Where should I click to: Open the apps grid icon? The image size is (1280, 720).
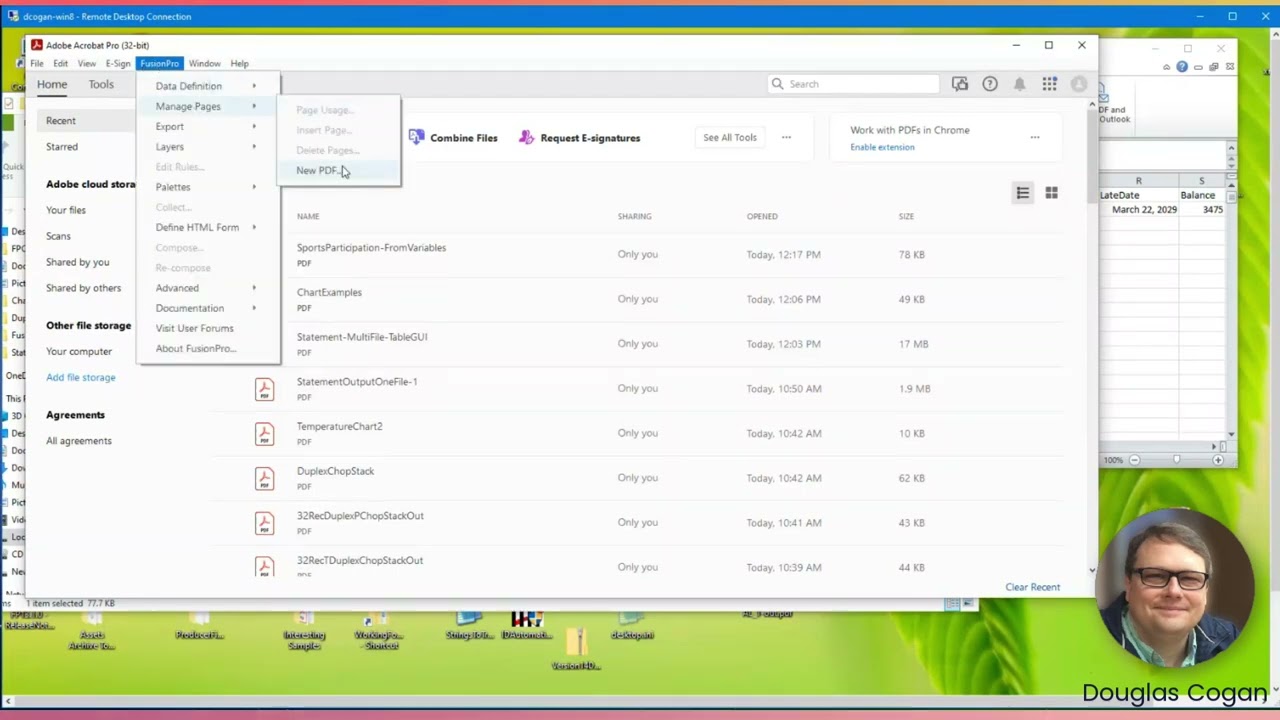1049,84
